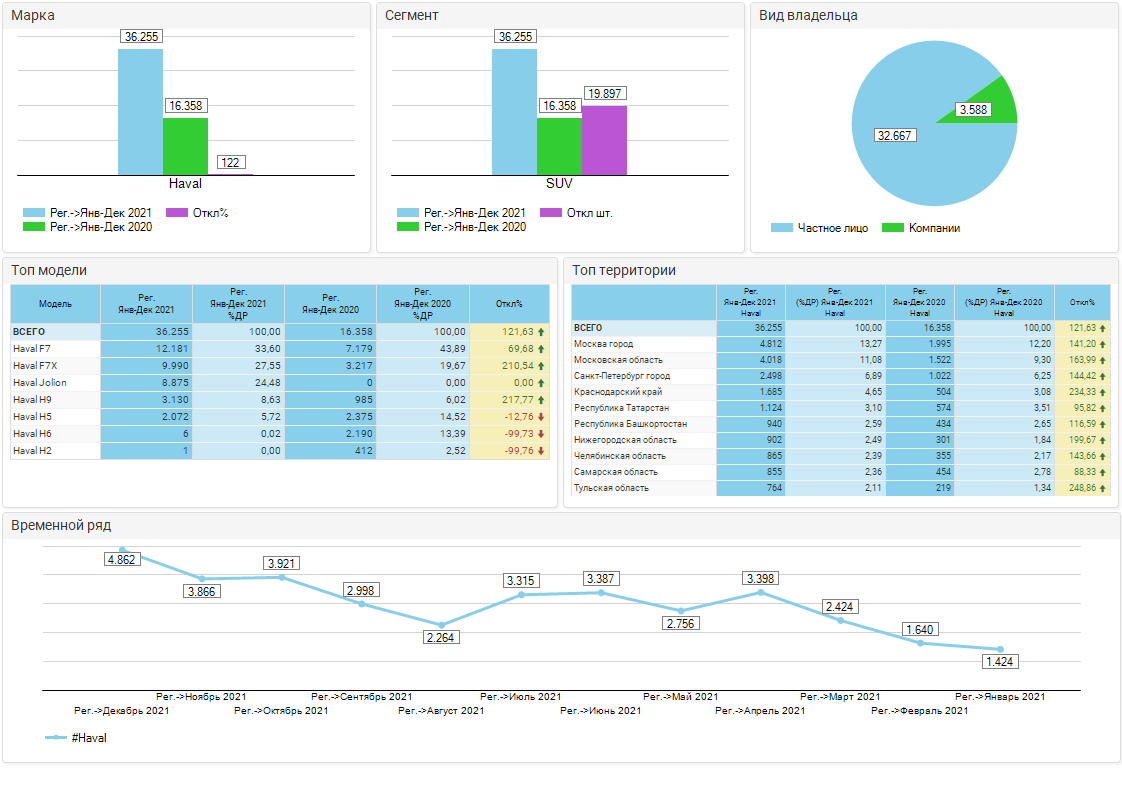Click the 4.862 point for Декабрь 2021
The width and height of the screenshot is (1122, 793).
click(x=122, y=549)
